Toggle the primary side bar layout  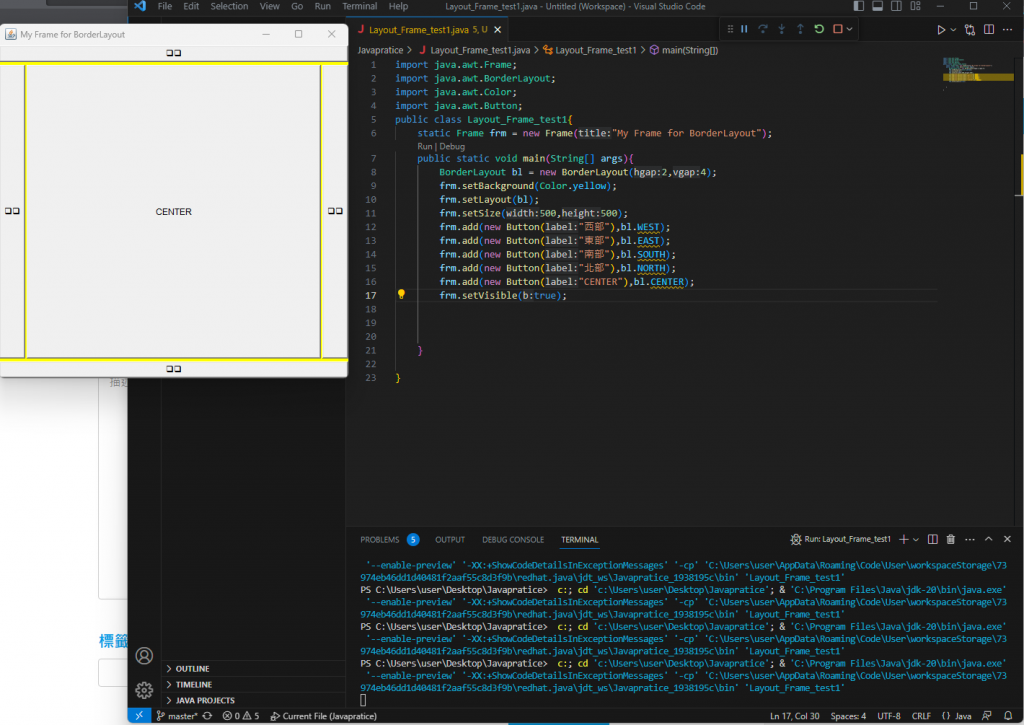858,7
